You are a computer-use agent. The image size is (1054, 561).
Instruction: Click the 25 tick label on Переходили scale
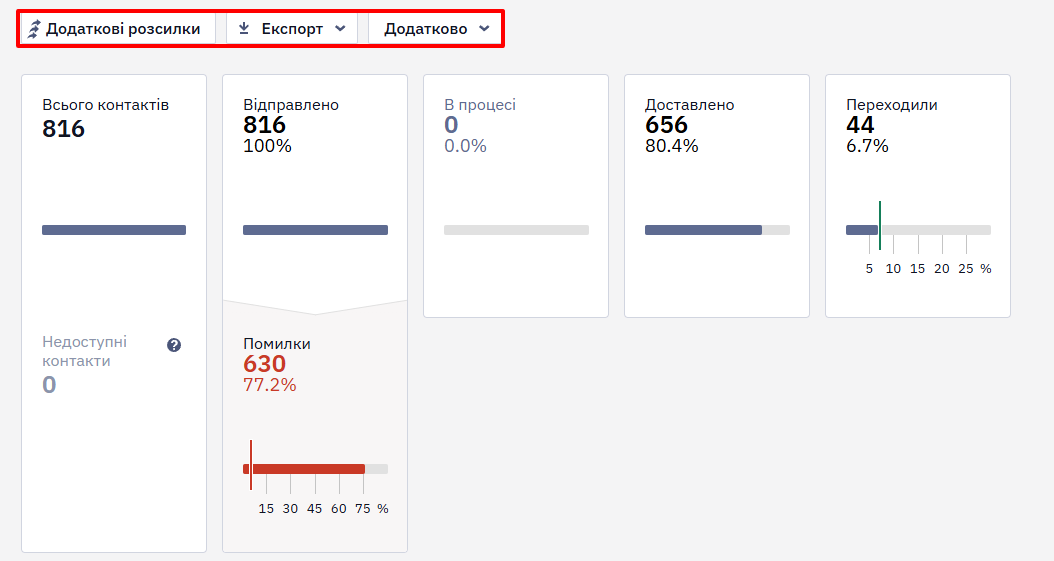click(965, 269)
